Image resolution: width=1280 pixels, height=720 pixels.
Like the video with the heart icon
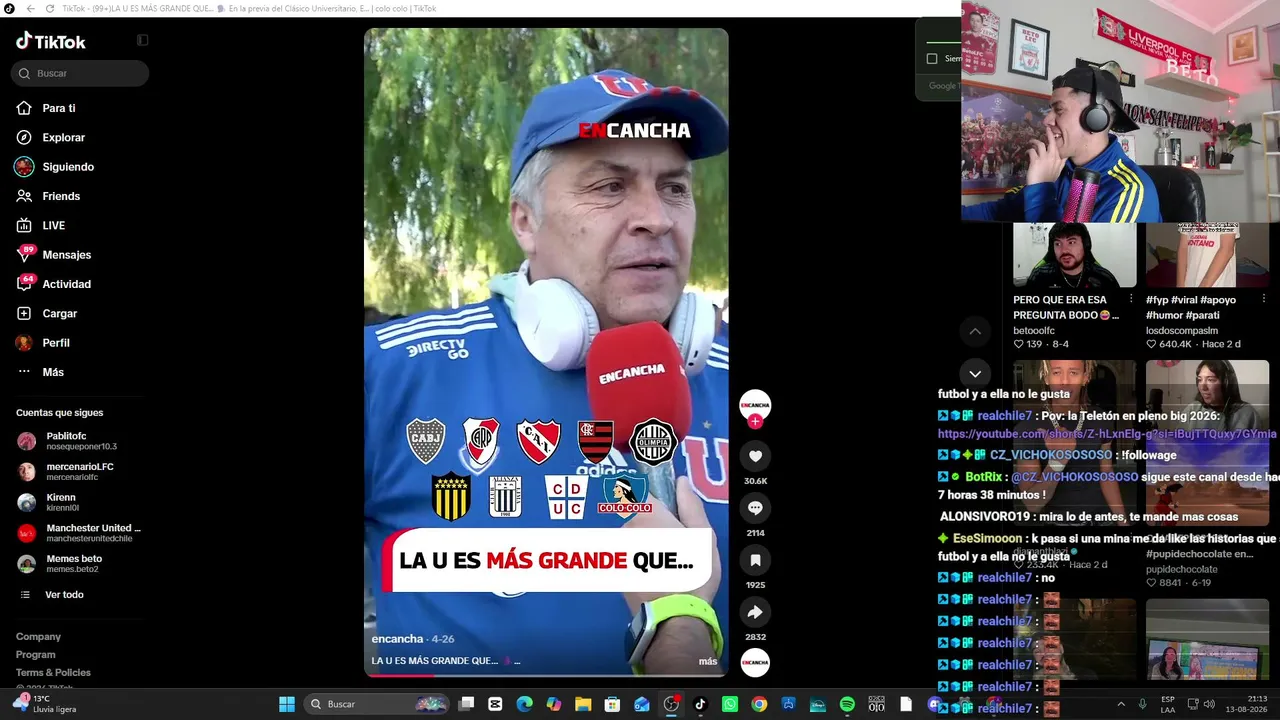pos(755,456)
